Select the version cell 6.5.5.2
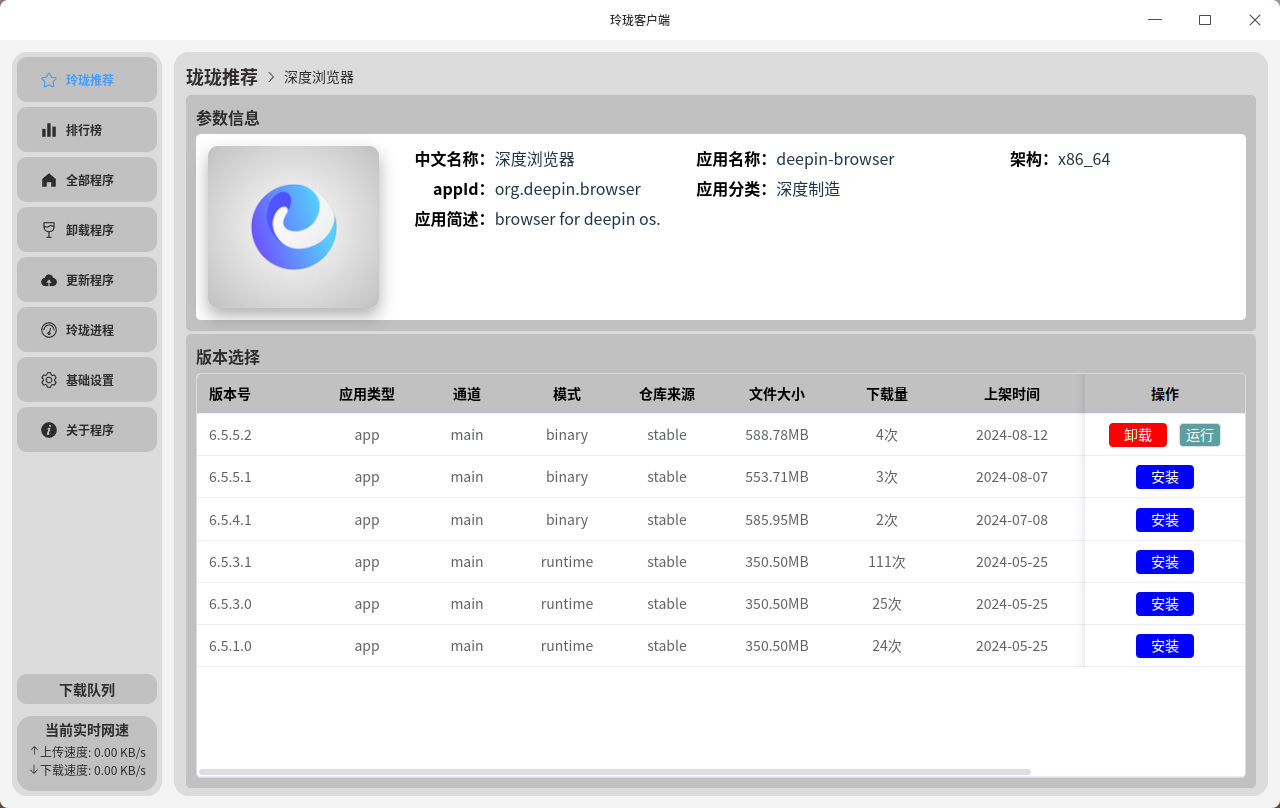1280x808 pixels. (x=230, y=435)
